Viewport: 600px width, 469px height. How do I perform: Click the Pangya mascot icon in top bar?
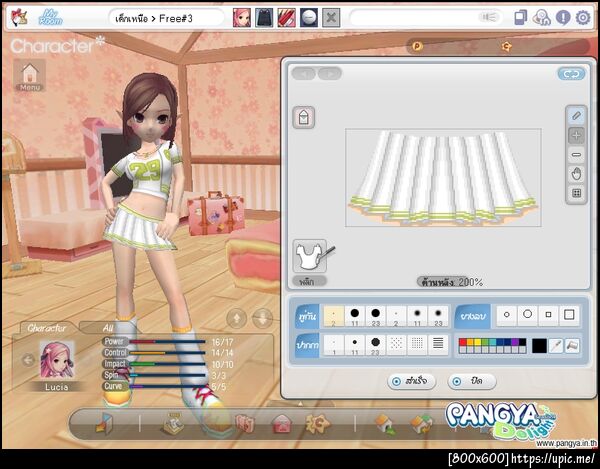pos(19,17)
